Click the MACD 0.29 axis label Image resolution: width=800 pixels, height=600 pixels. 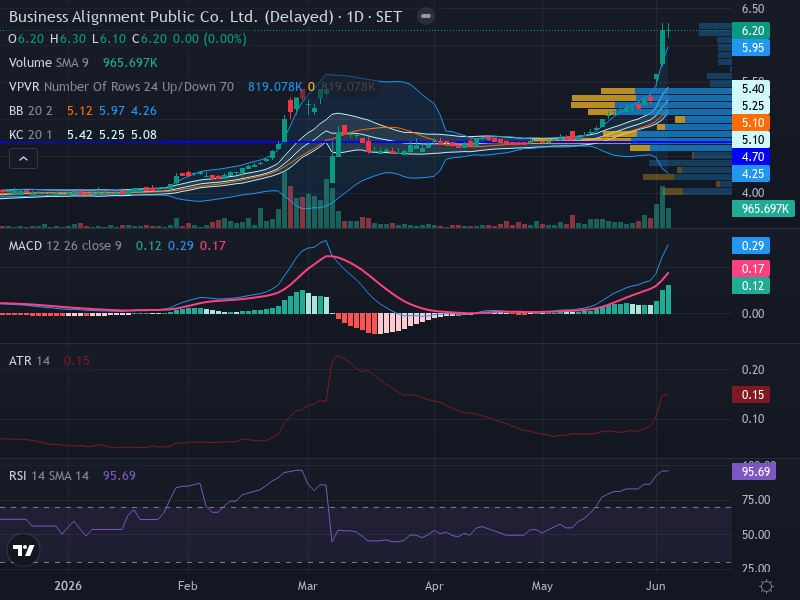click(x=751, y=246)
